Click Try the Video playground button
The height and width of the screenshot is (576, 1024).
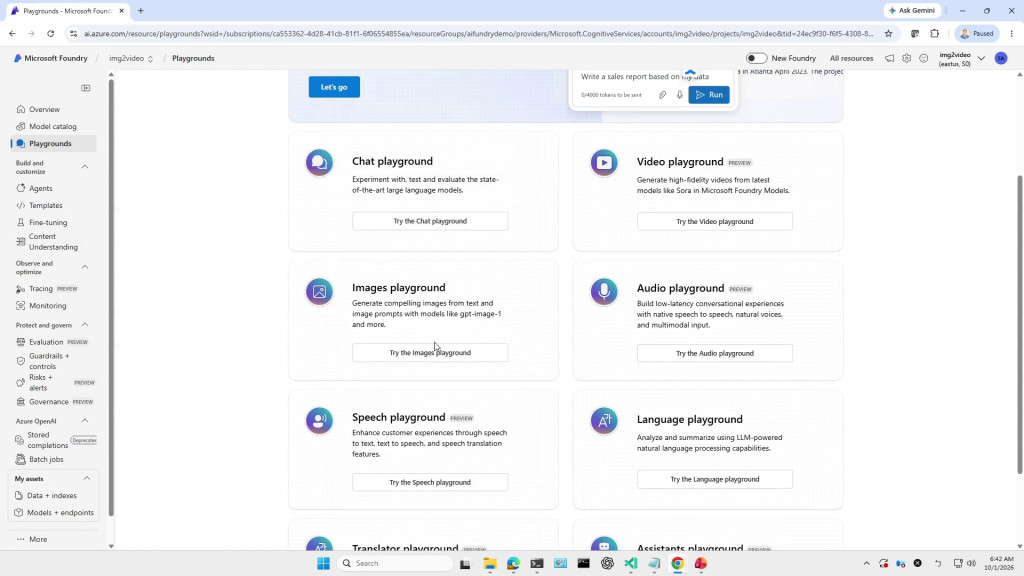coord(714,221)
